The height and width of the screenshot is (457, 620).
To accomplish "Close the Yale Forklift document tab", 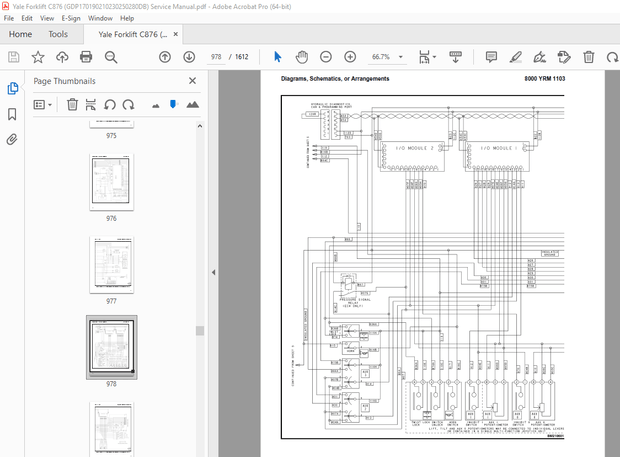I will [x=176, y=34].
